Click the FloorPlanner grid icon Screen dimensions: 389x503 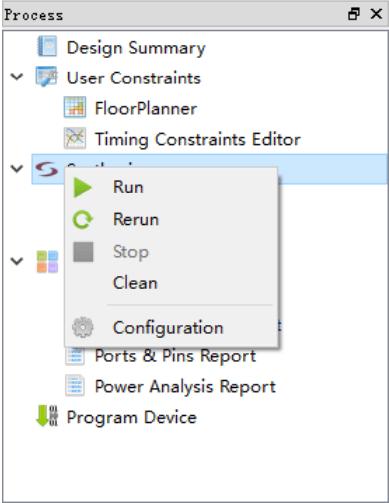[75, 107]
